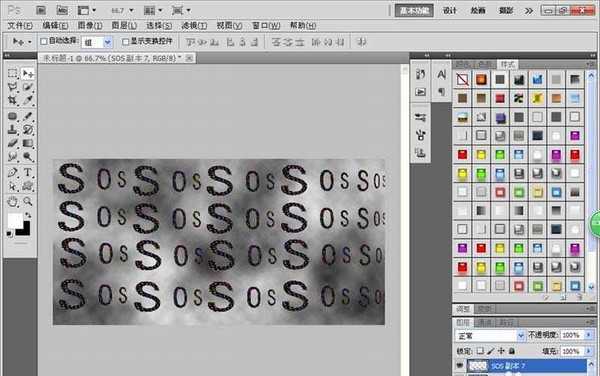Viewport: 600px width, 376px height.
Task: Open the layer blend mode 正常 dropdown
Action: point(490,335)
